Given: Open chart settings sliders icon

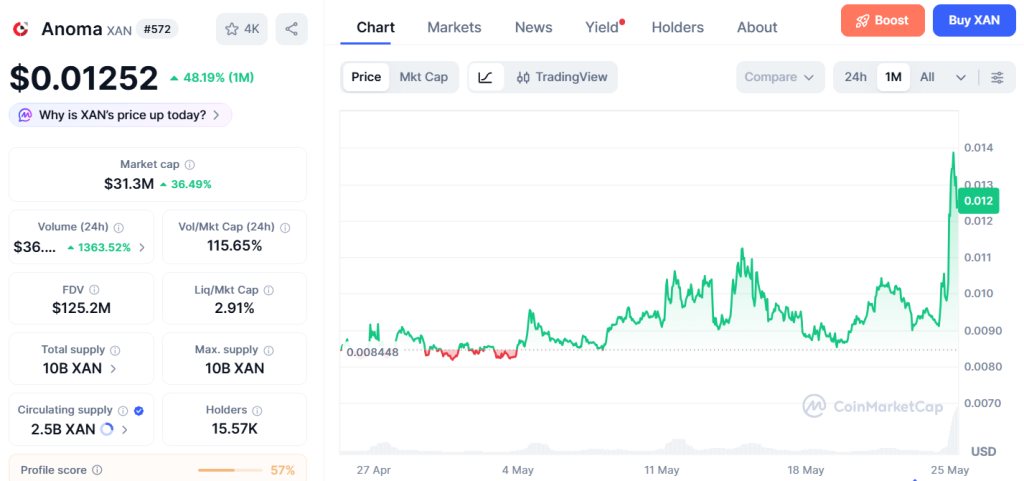Looking at the screenshot, I should click(997, 77).
